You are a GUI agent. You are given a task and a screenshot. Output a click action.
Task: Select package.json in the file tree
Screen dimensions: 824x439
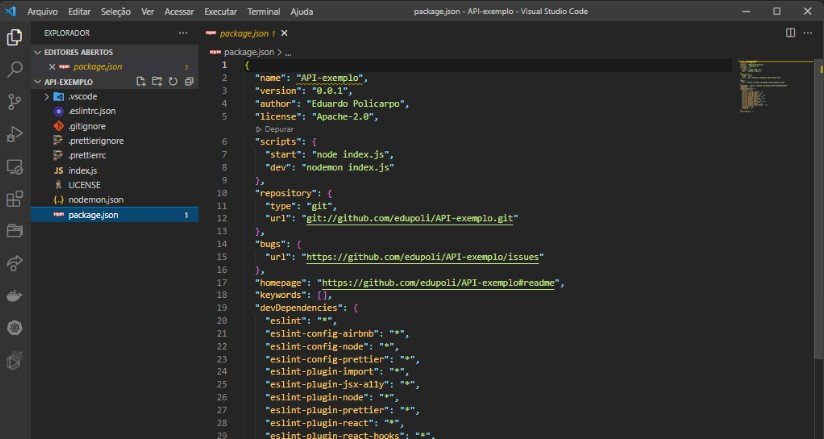click(x=115, y=215)
